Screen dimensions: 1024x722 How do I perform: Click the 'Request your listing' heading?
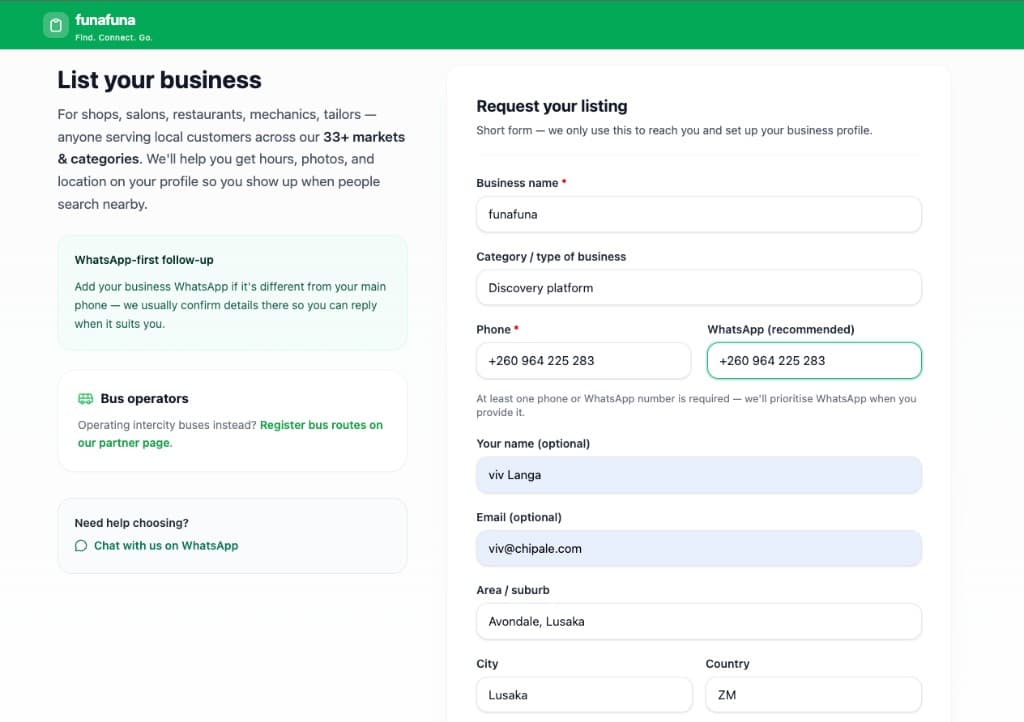[x=552, y=106]
